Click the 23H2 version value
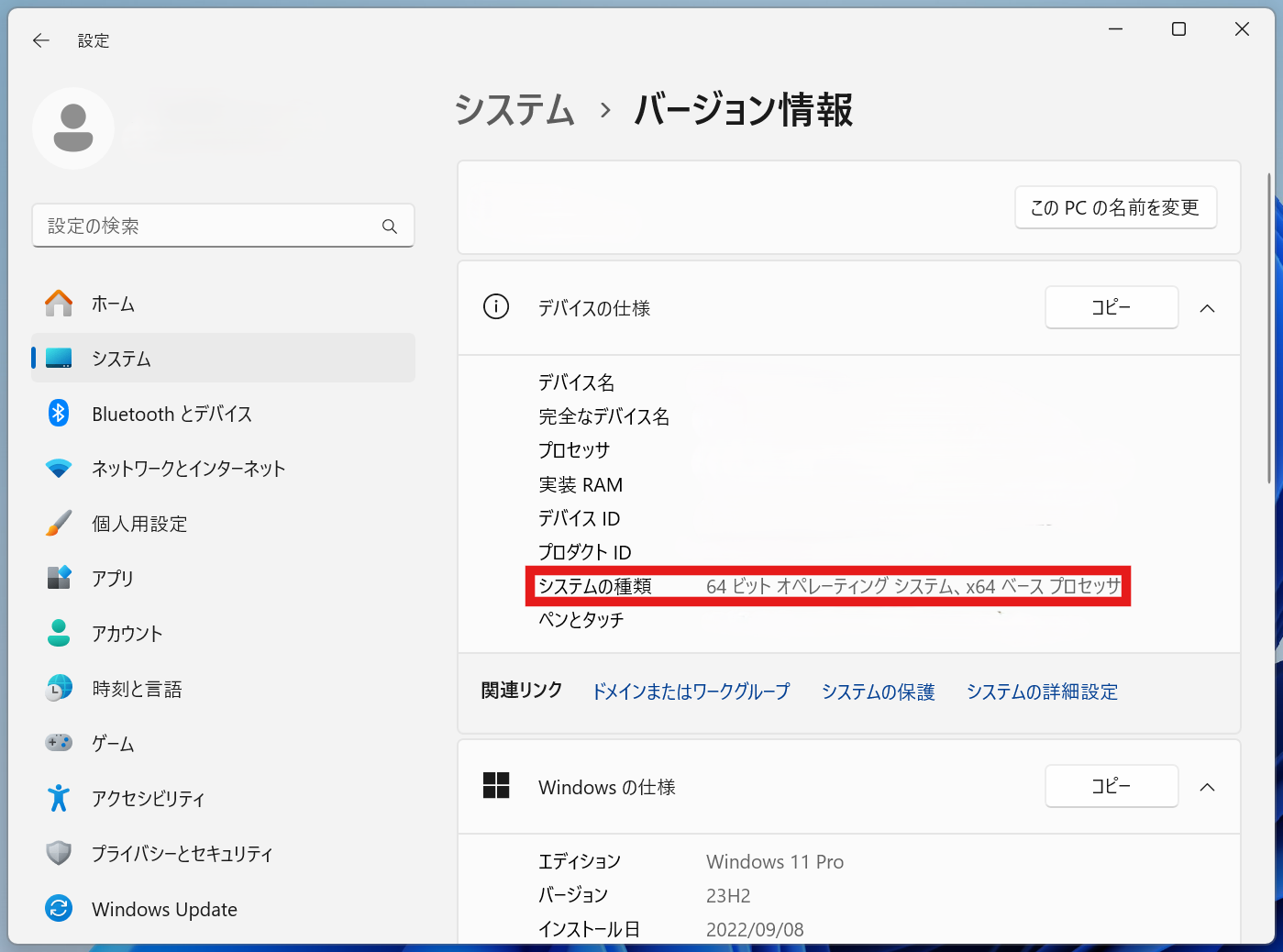The width and height of the screenshot is (1283, 952). [728, 896]
